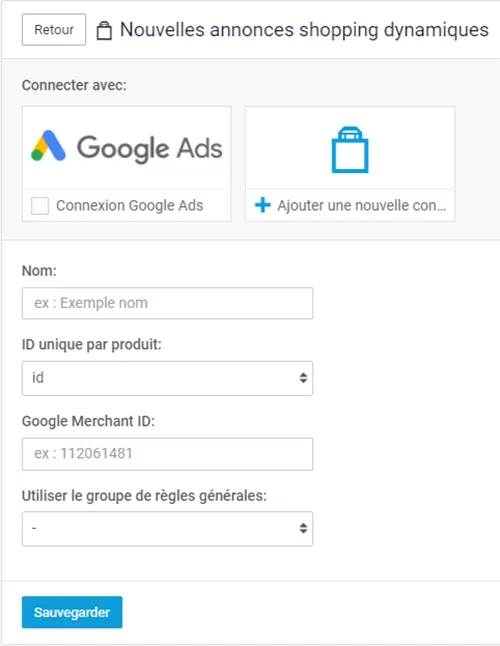Focus the Nom input field

click(167, 303)
